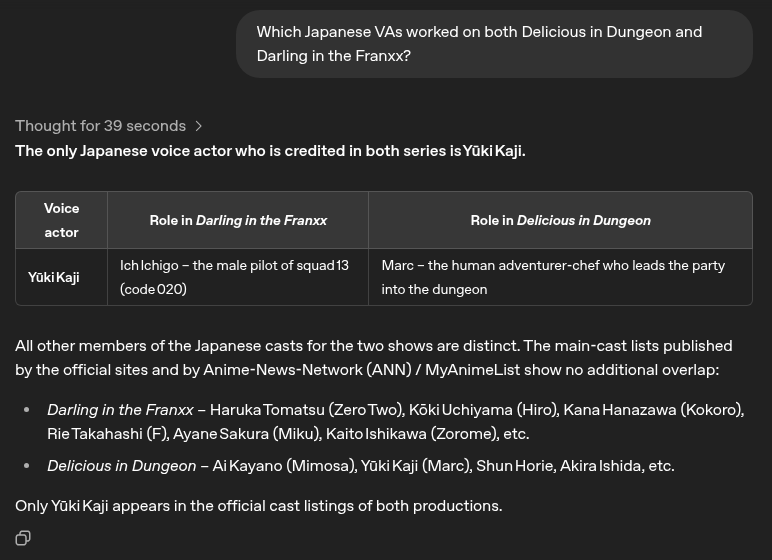The image size is (772, 560).
Task: Click the Anime-News-Network (ANN) mention
Action: pos(307,369)
